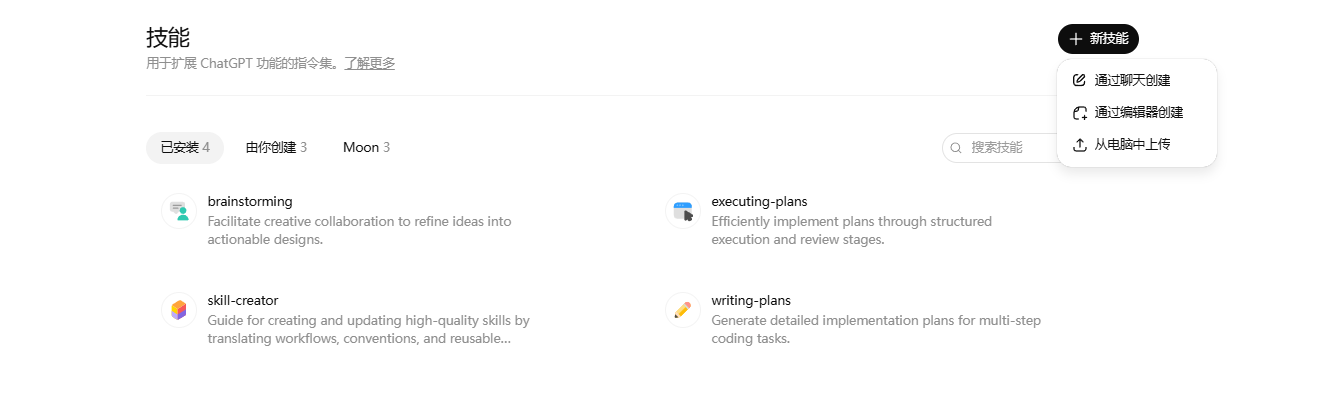The height and width of the screenshot is (401, 1343).
Task: Click the editor icon beside 通过编辑器创建
Action: pos(1079,113)
